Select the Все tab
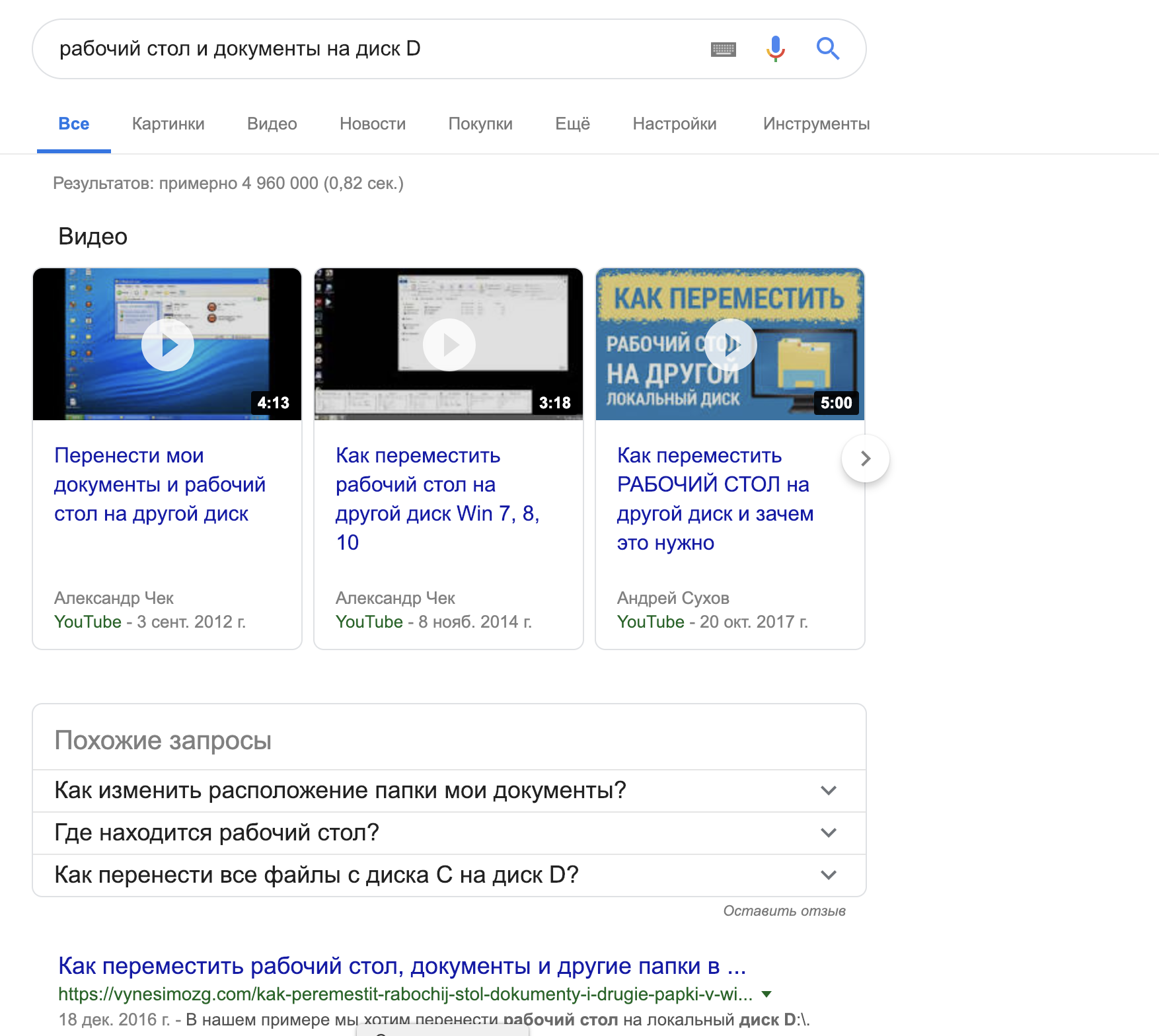This screenshot has width=1159, height=1036. pyautogui.click(x=74, y=124)
